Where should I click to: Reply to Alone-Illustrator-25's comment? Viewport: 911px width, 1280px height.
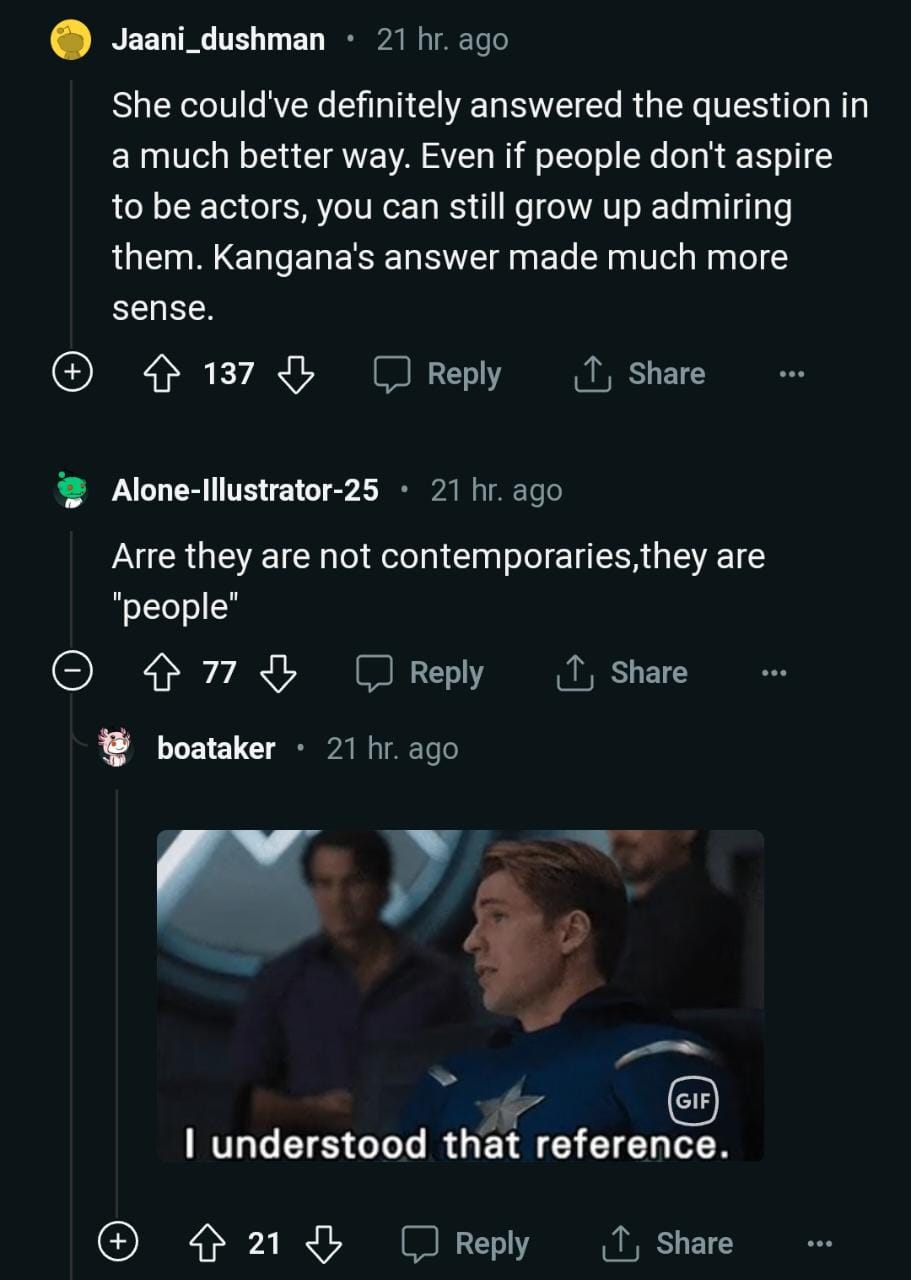coord(421,673)
